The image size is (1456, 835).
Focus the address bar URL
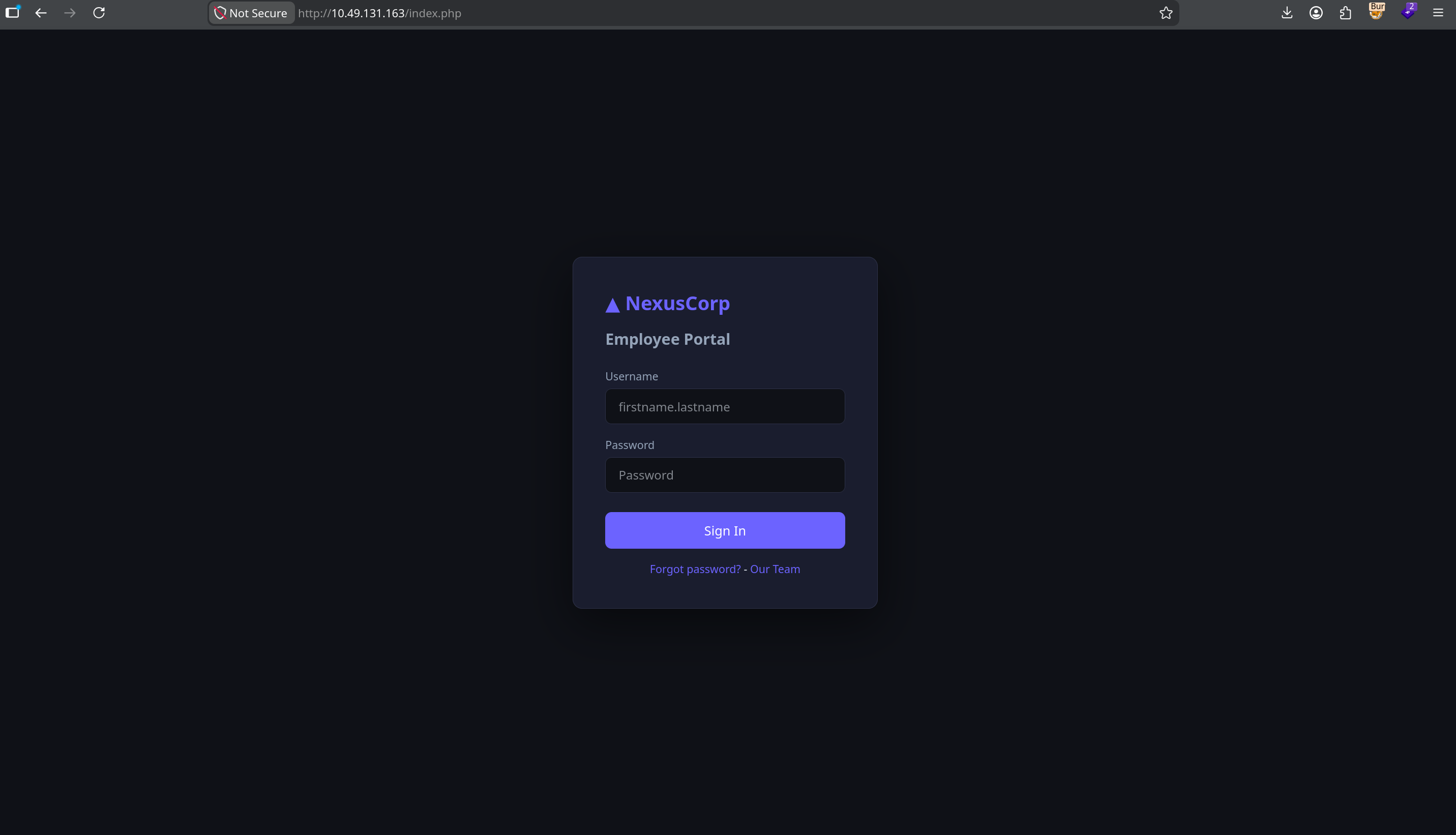(x=379, y=13)
